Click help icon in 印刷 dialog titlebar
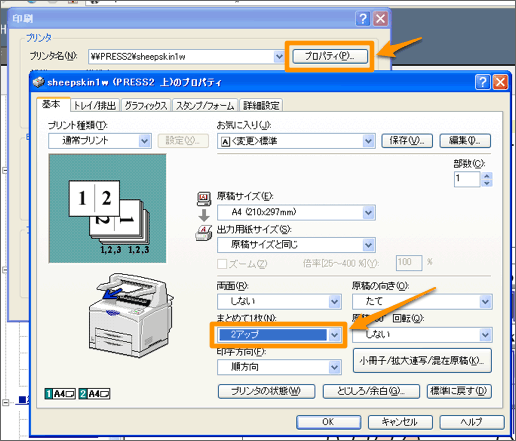Viewport: 516px width, 441px height. 363,18
